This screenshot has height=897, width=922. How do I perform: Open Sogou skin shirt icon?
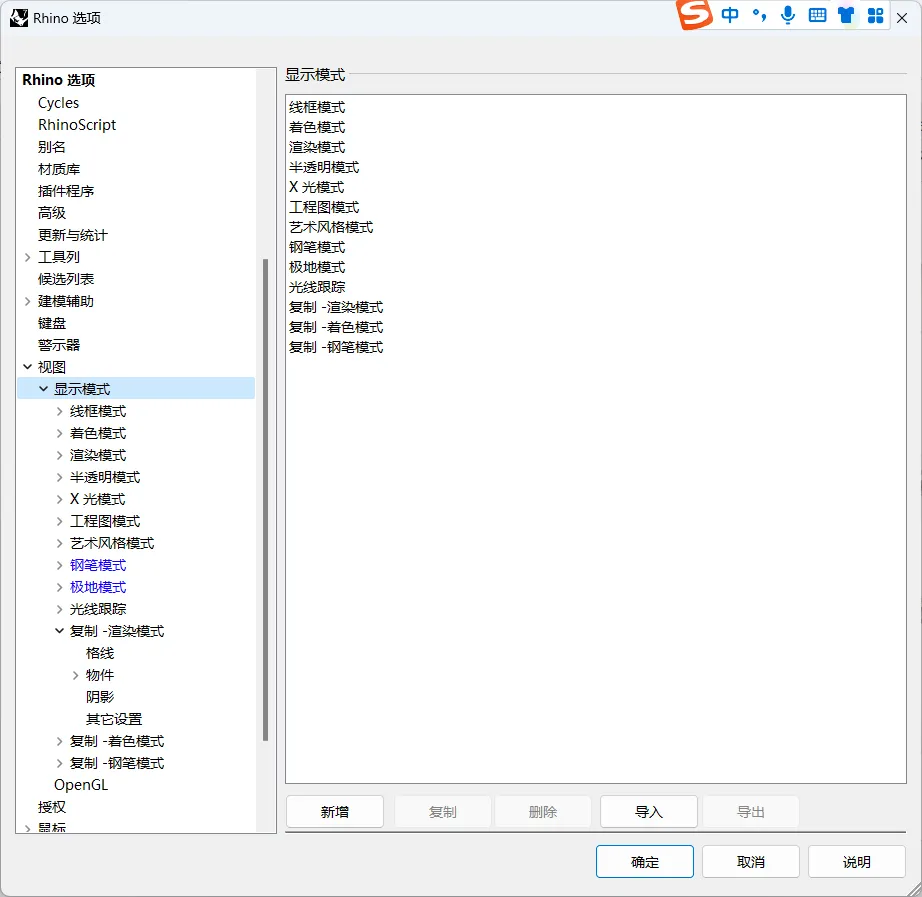846,15
